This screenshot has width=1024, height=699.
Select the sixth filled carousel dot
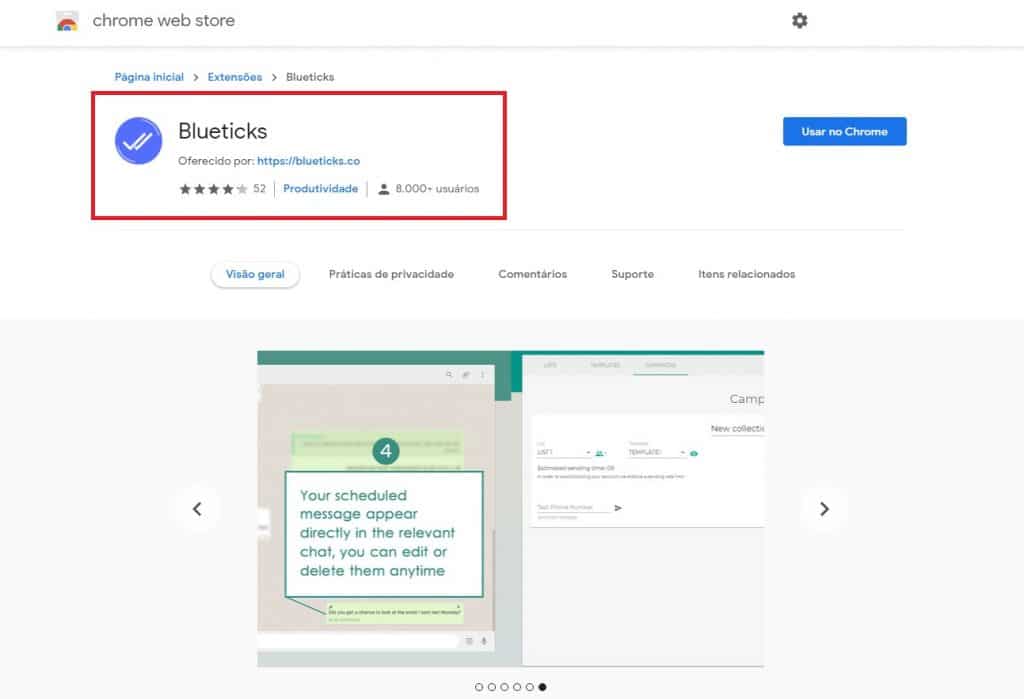[542, 687]
